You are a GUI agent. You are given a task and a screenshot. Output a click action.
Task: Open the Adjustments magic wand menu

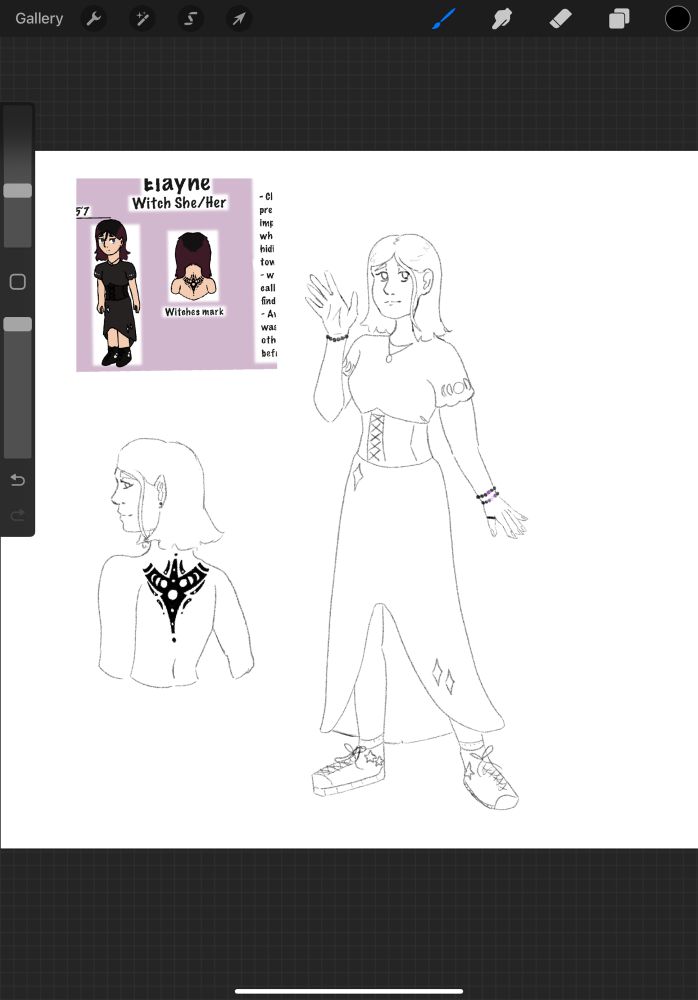pyautogui.click(x=142, y=18)
